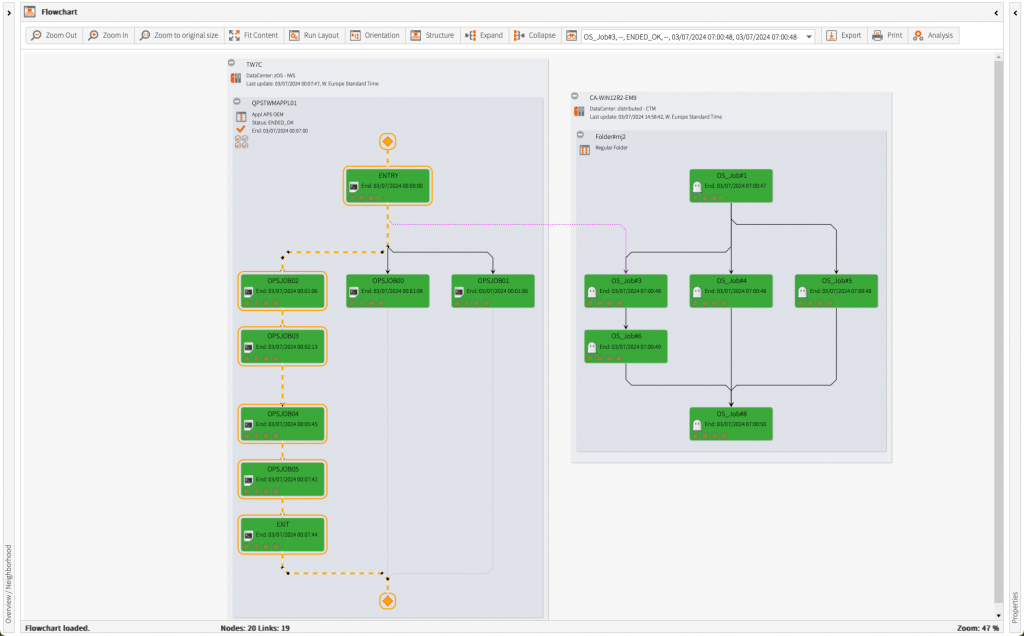
Task: Open the Analysis tool
Action: [x=933, y=35]
